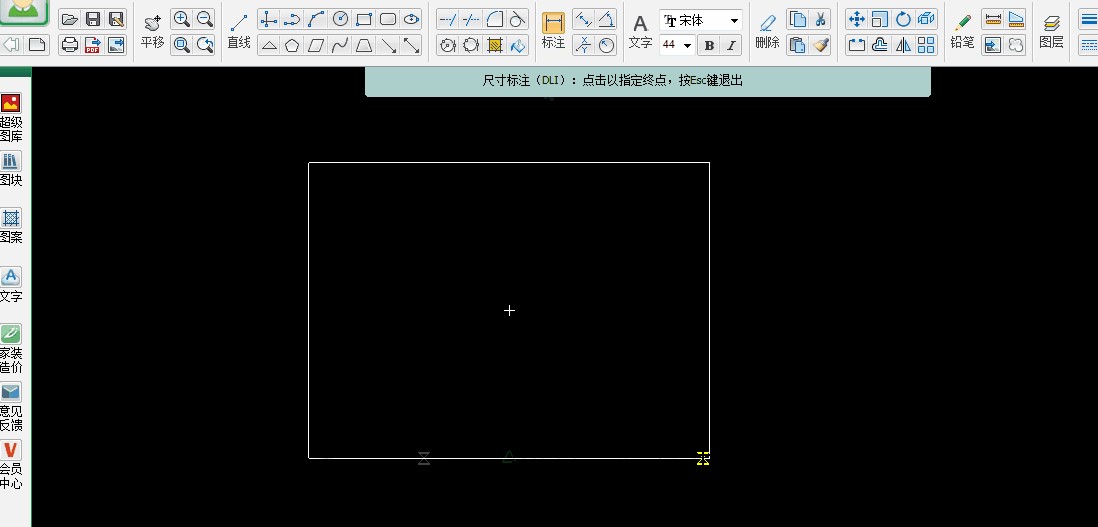Toggle bold text formatting
Image resolution: width=1098 pixels, height=527 pixels.
[x=709, y=45]
